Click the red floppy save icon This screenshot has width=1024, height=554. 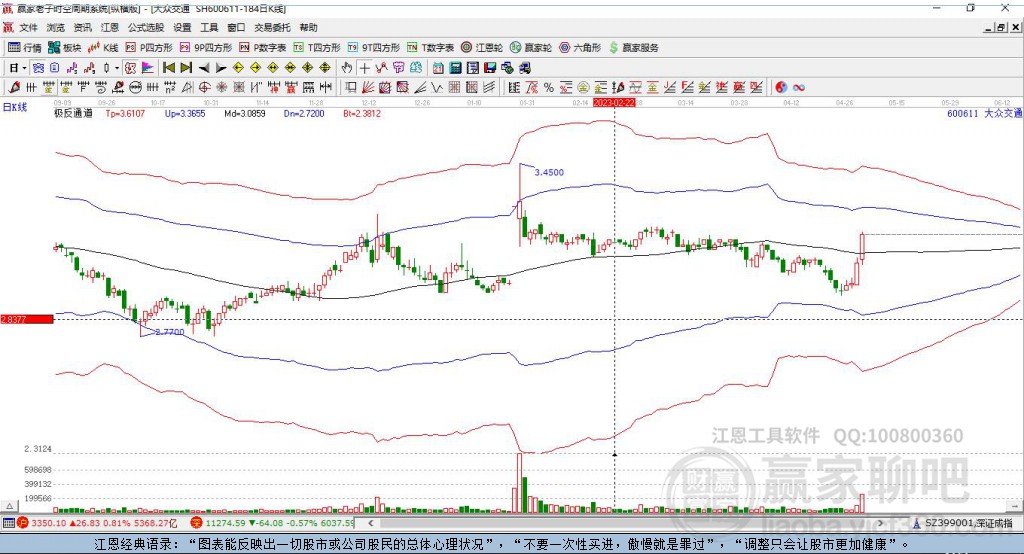click(490, 68)
